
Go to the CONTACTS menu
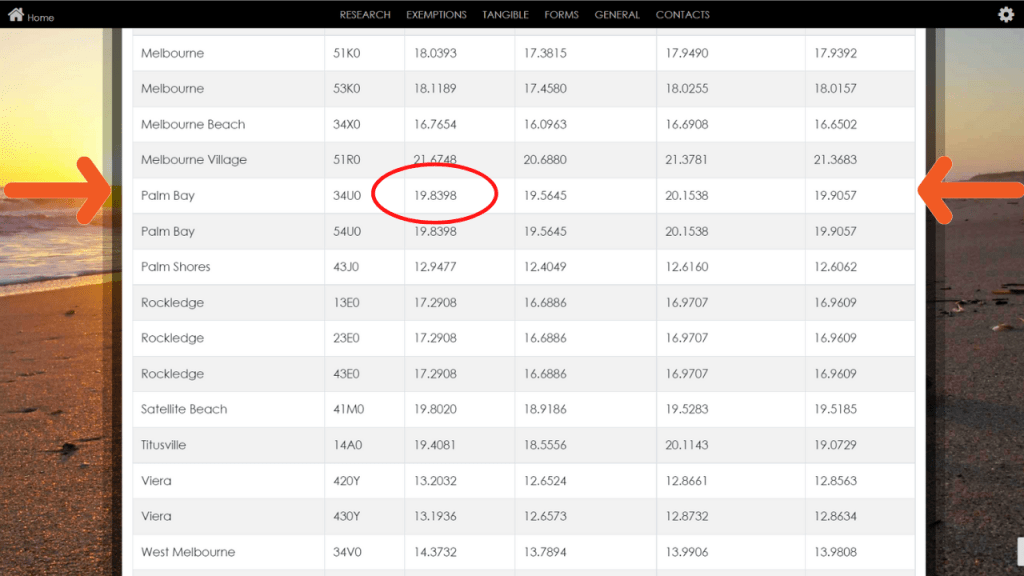682,15
